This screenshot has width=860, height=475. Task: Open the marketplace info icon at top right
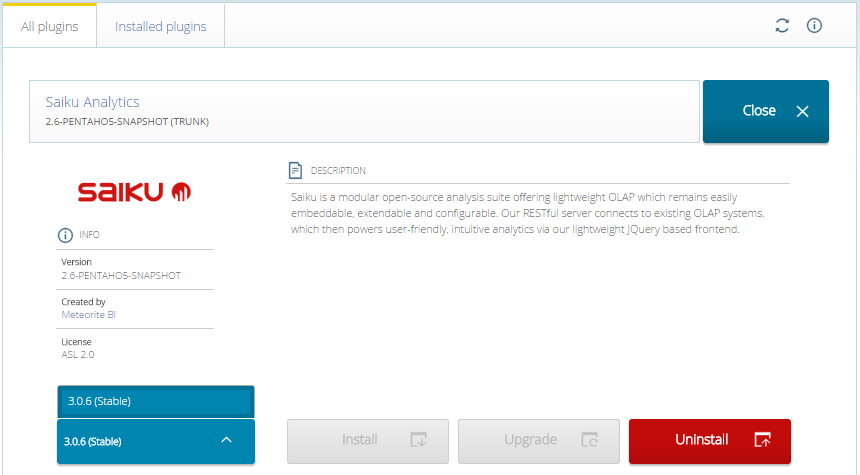(814, 25)
